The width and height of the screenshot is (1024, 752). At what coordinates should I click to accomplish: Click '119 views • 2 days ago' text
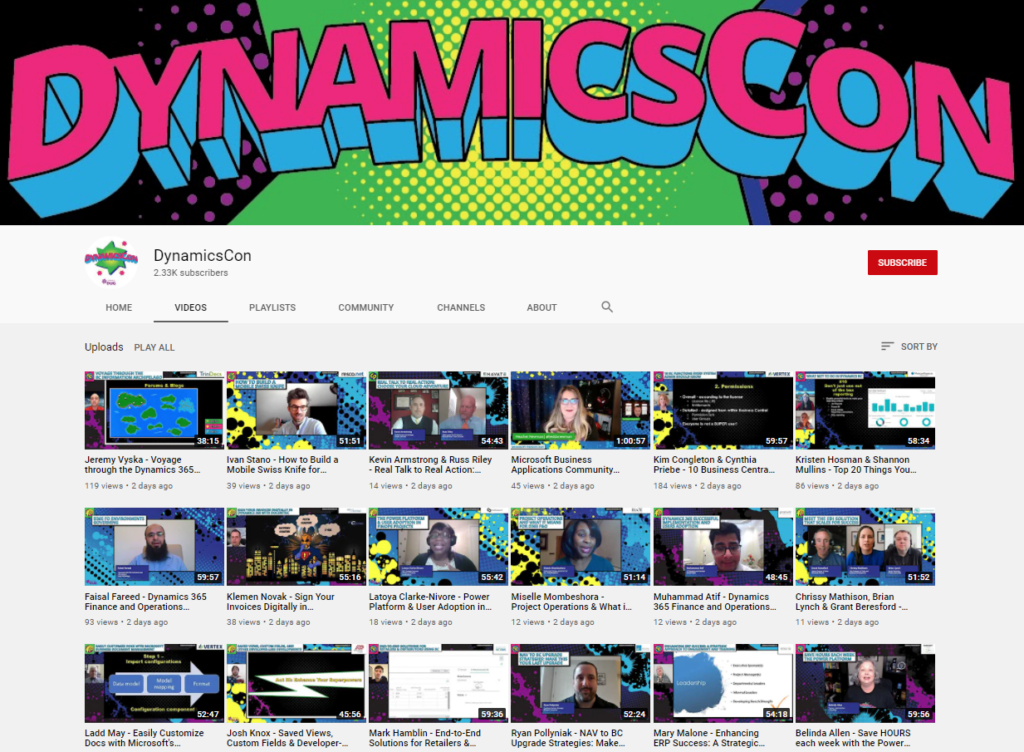[129, 486]
